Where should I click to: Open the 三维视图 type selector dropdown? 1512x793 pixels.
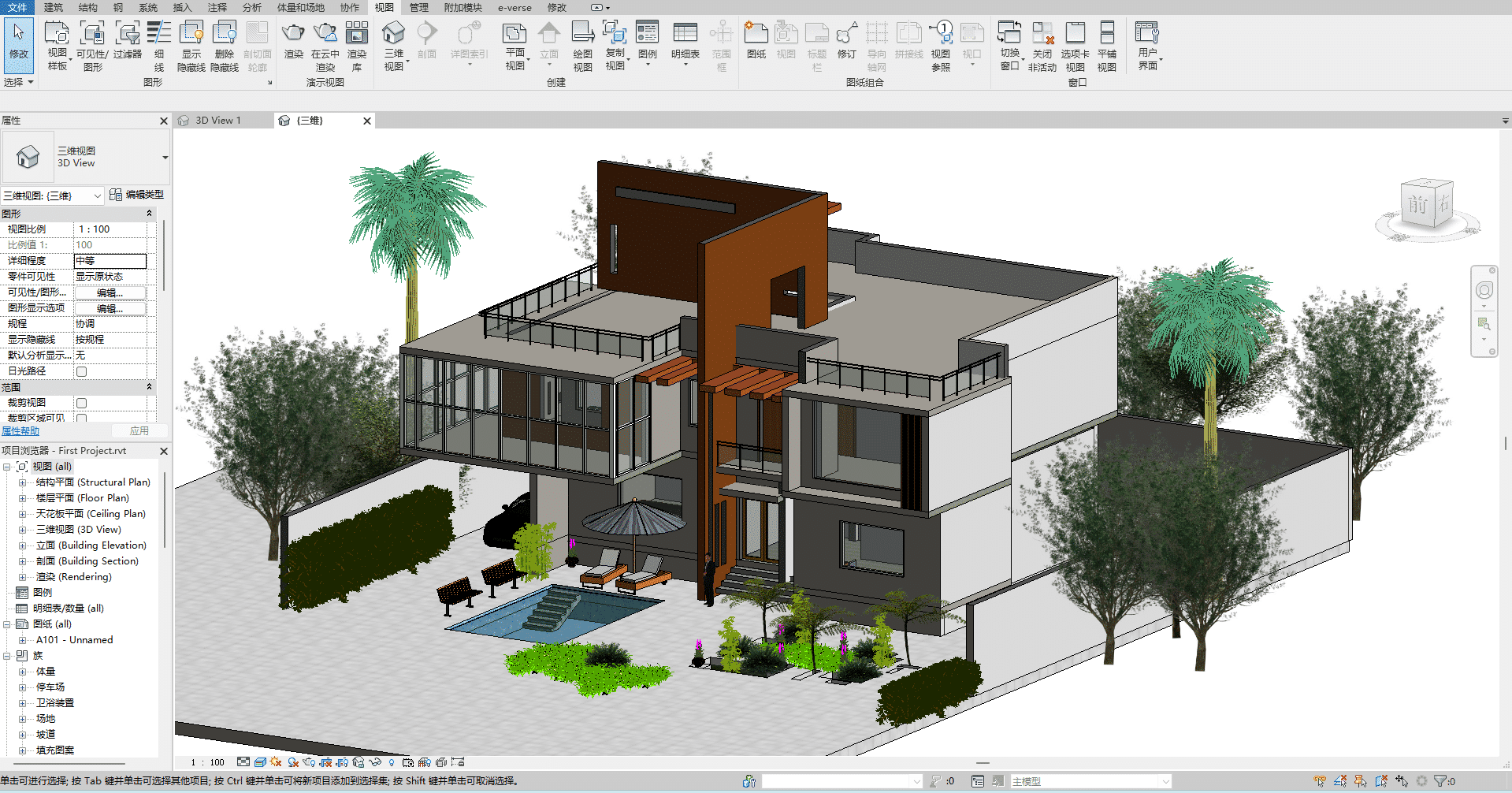coord(165,157)
